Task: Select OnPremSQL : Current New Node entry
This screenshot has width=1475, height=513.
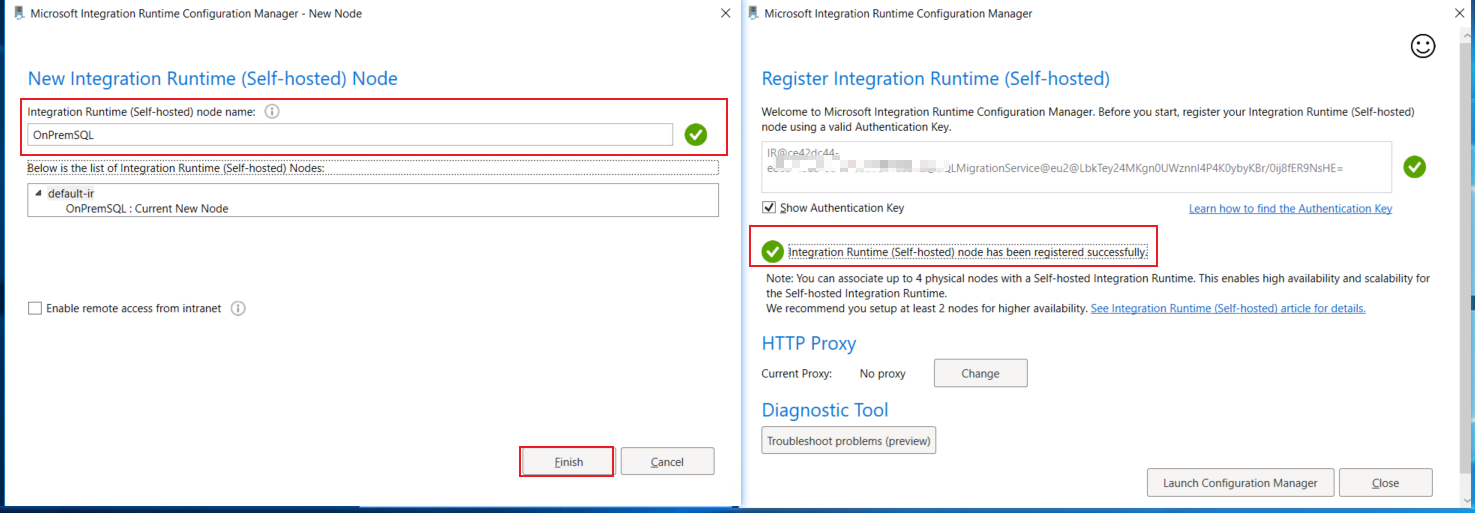Action: pos(147,209)
